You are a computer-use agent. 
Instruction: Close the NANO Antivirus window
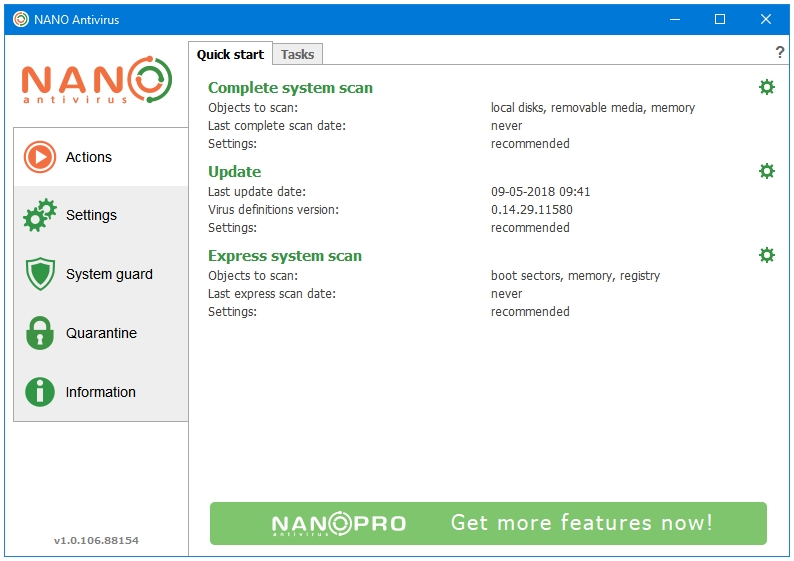[x=766, y=19]
